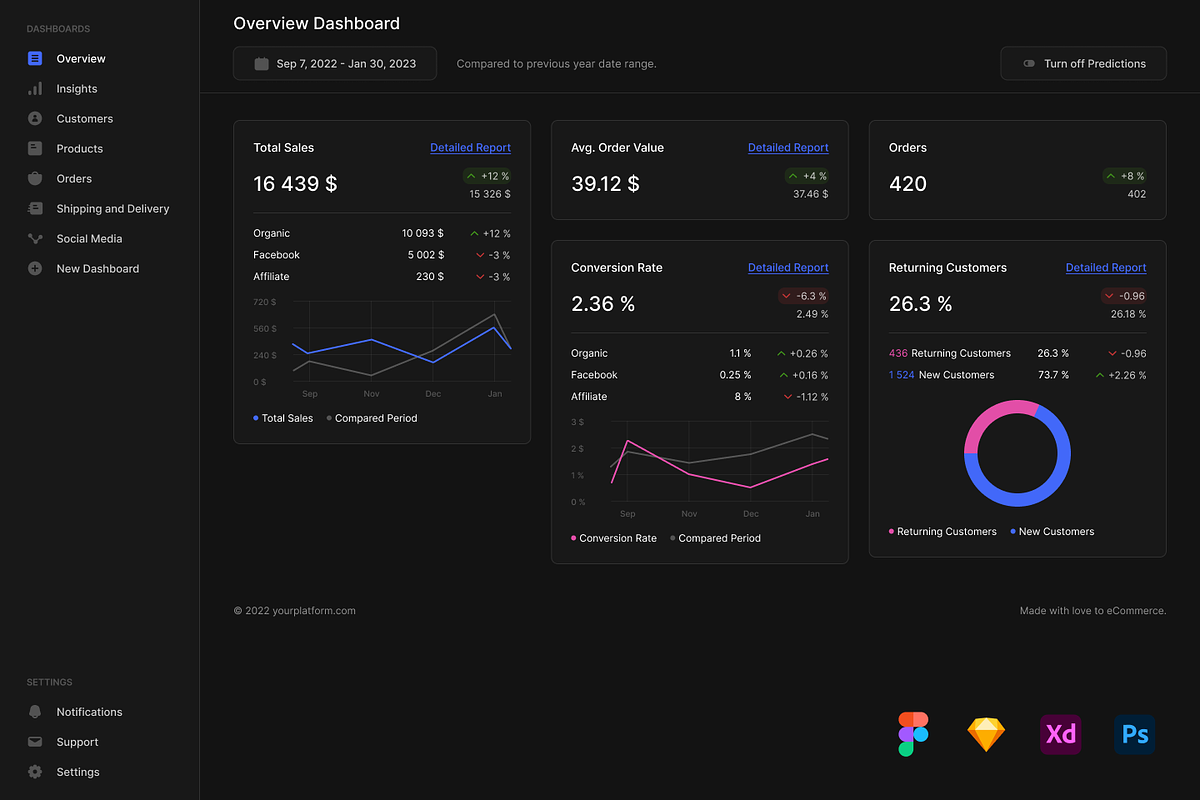1200x800 pixels.
Task: Click the 1 524 New Customers row
Action: pos(1018,375)
